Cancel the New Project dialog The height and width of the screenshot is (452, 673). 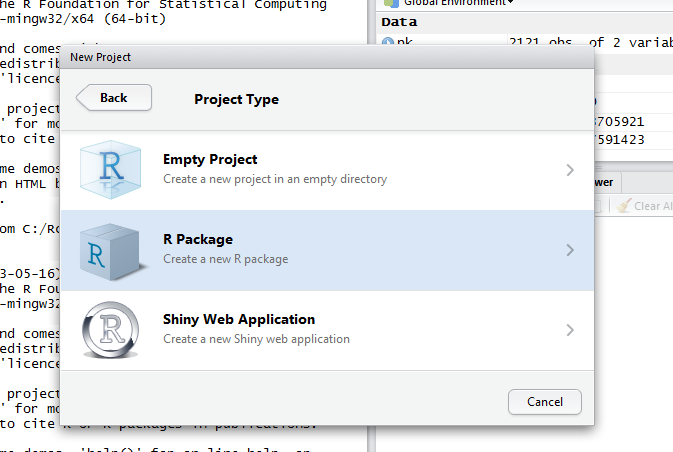coord(545,402)
